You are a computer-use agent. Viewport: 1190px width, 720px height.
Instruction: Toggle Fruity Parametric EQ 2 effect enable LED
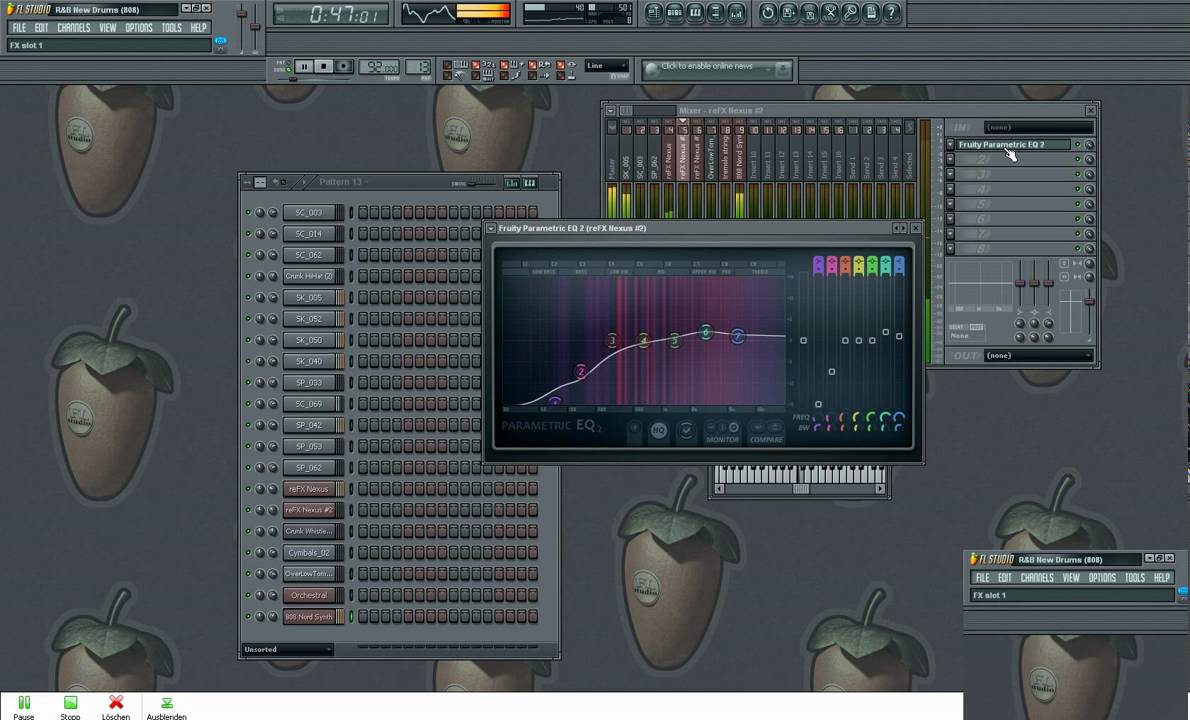(1077, 145)
